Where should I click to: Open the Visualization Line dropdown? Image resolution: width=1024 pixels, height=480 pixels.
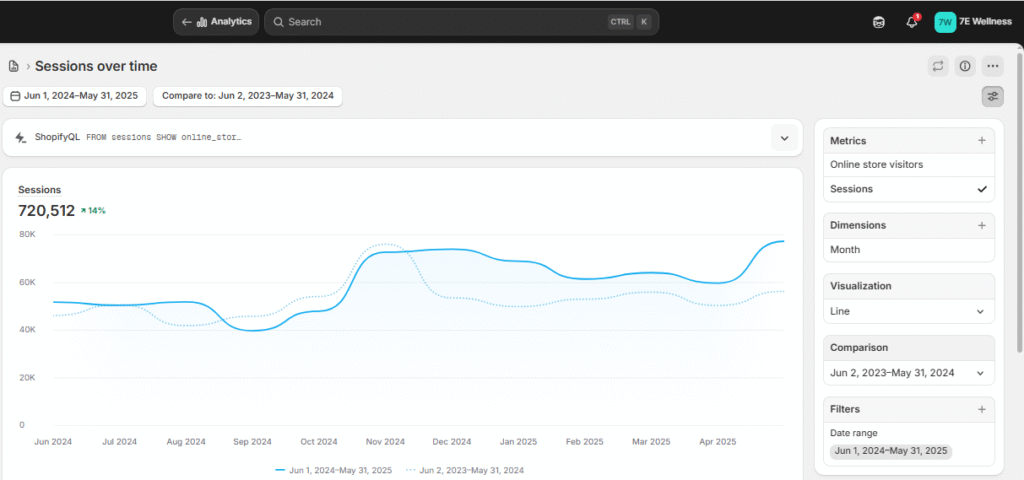point(908,312)
